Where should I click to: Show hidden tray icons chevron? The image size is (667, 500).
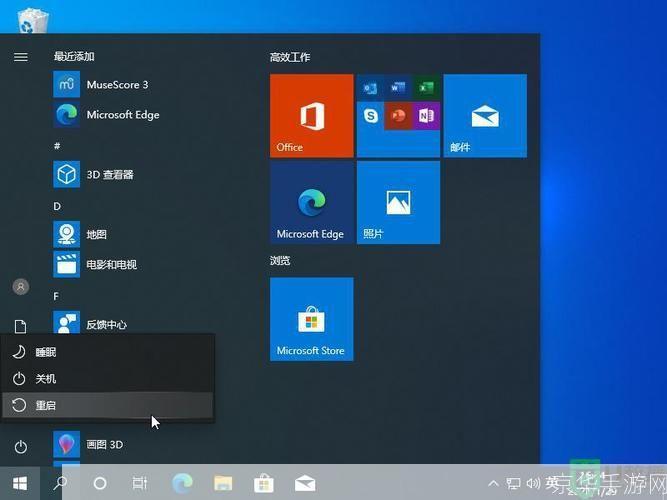[493, 483]
